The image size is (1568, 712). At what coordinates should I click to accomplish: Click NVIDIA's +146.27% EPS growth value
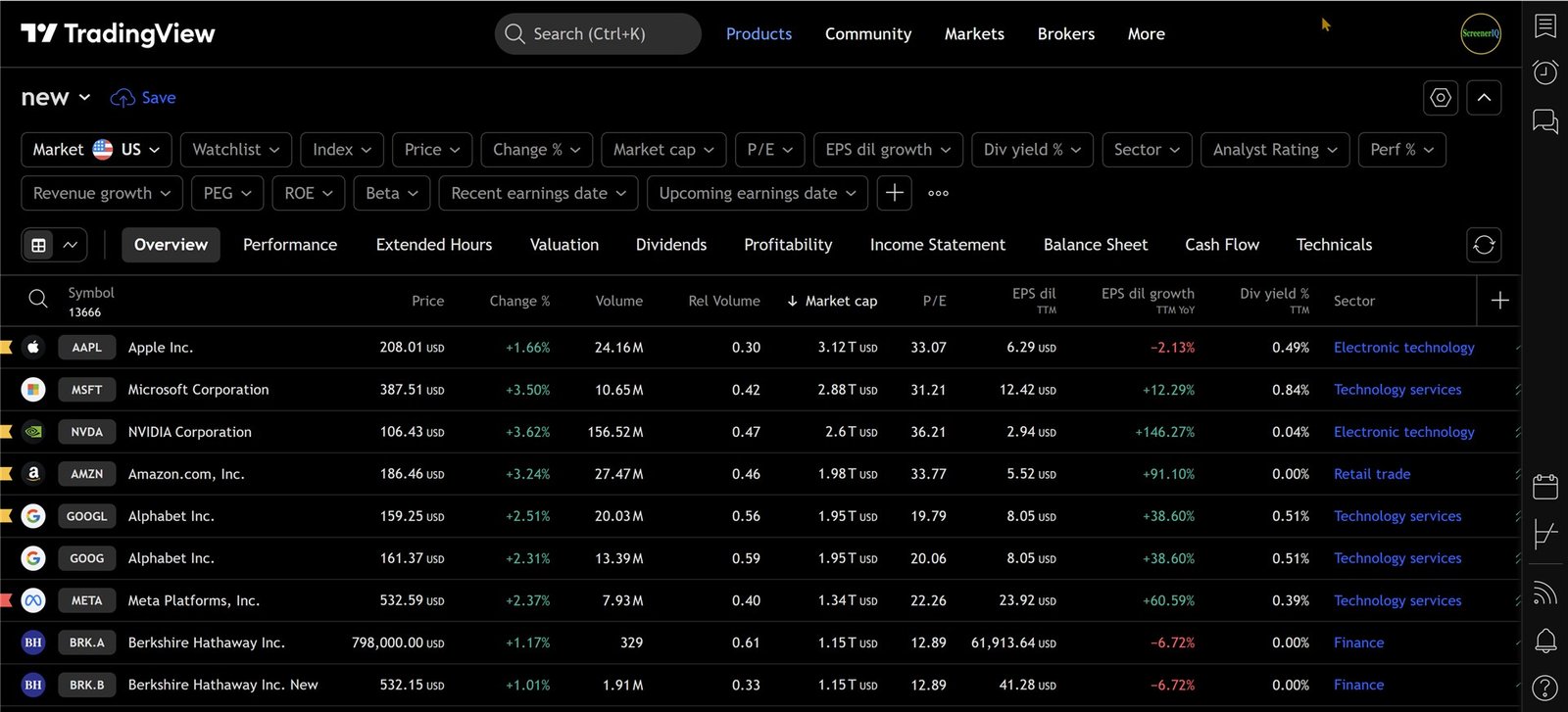click(1165, 432)
